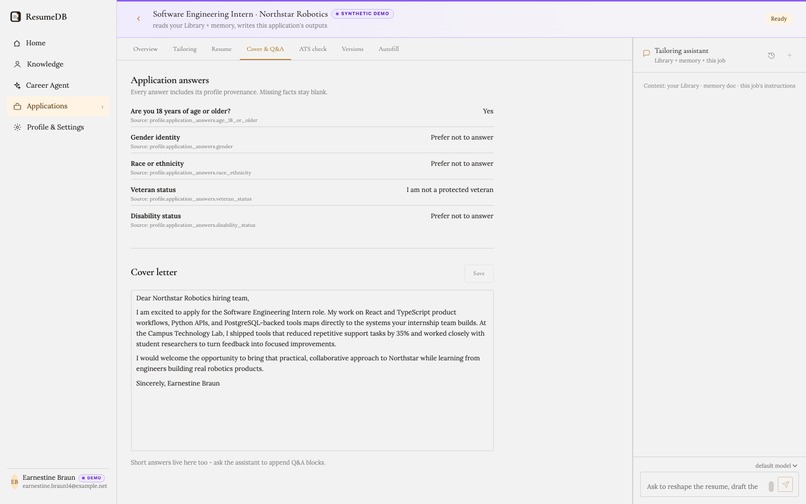Click the Knowledge person icon

click(x=17, y=64)
